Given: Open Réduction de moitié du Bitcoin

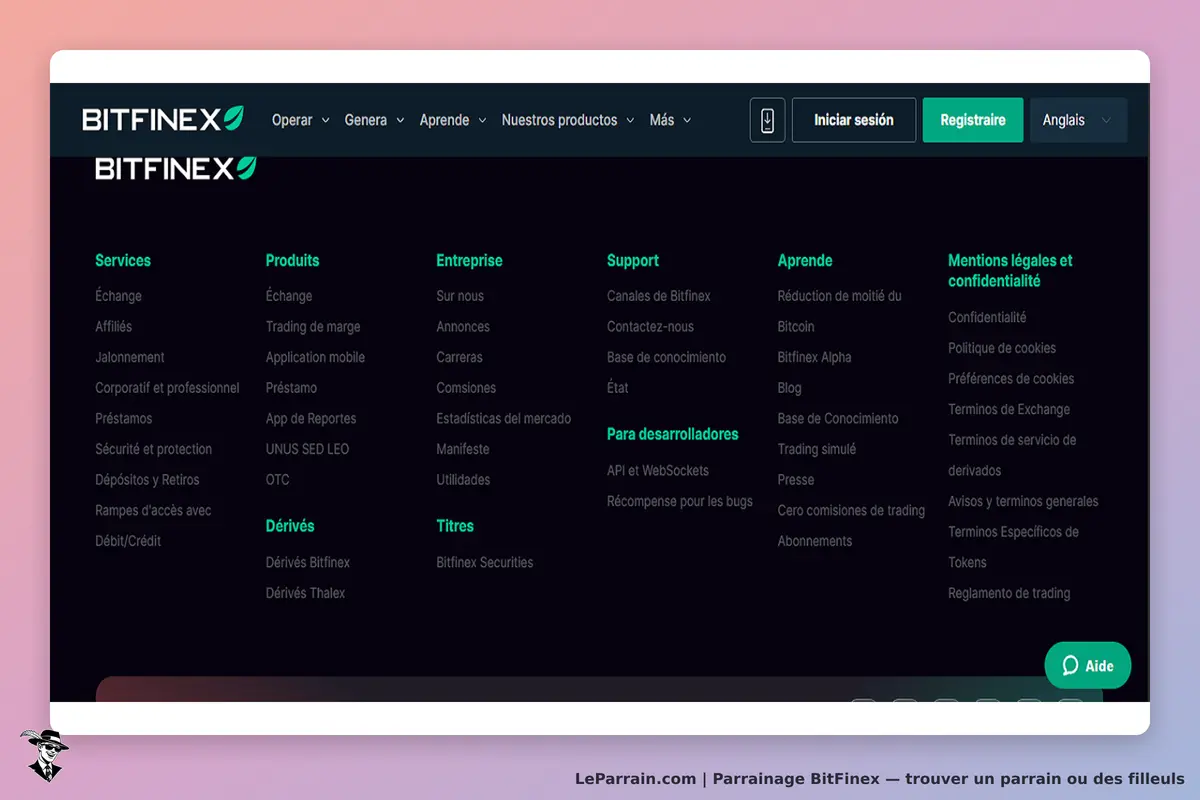Looking at the screenshot, I should click(x=840, y=311).
